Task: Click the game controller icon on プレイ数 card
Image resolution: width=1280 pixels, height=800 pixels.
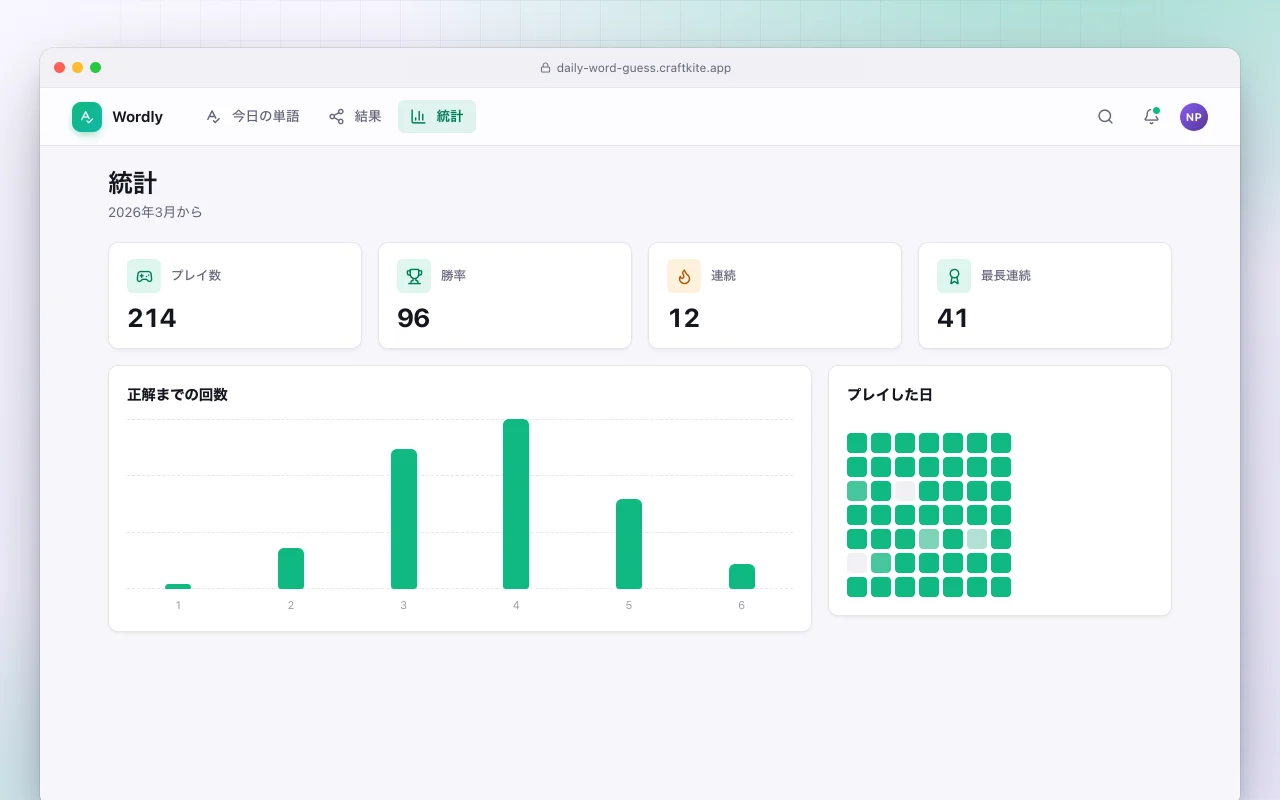Action: pos(144,276)
